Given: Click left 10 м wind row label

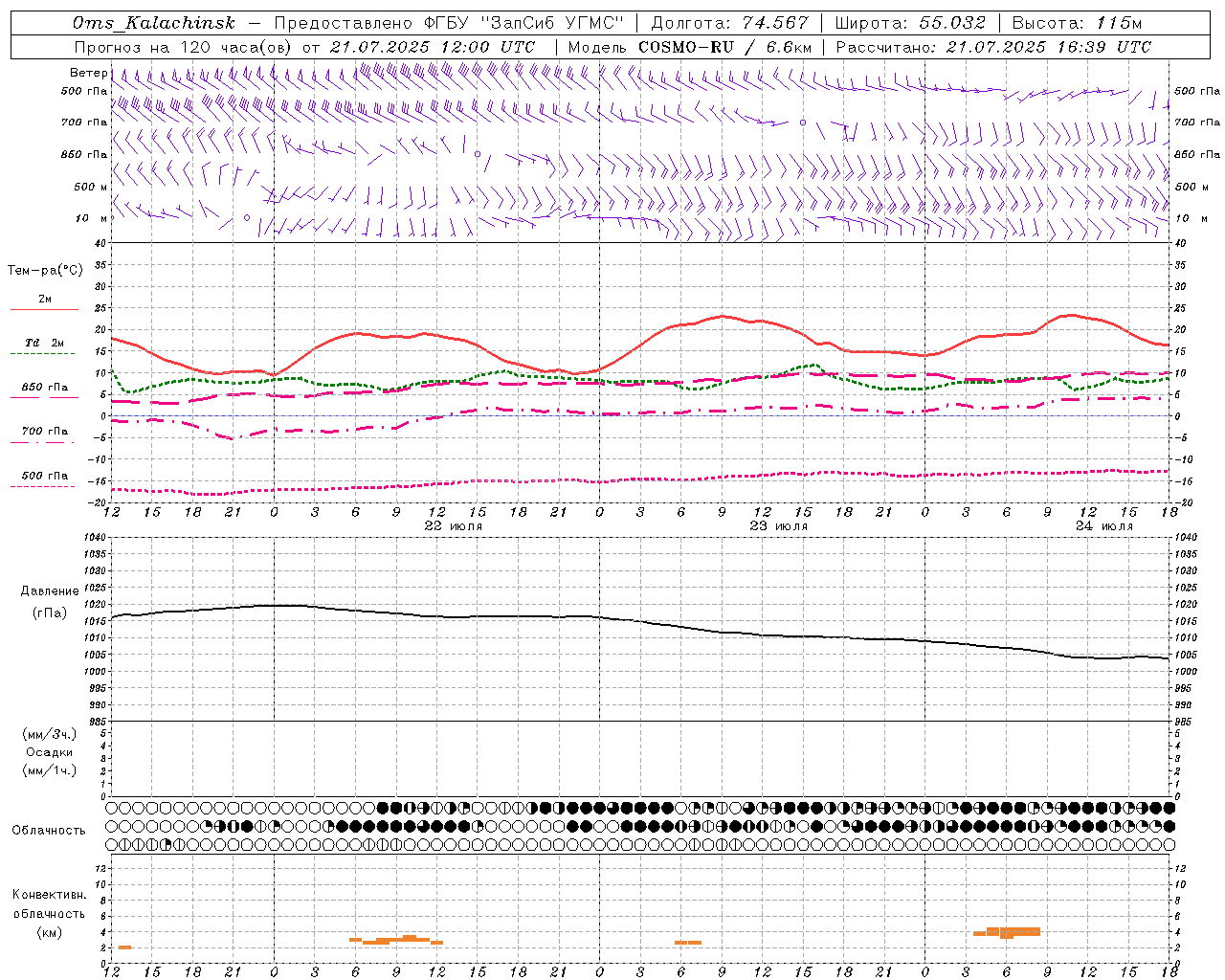Looking at the screenshot, I should coord(92,218).
